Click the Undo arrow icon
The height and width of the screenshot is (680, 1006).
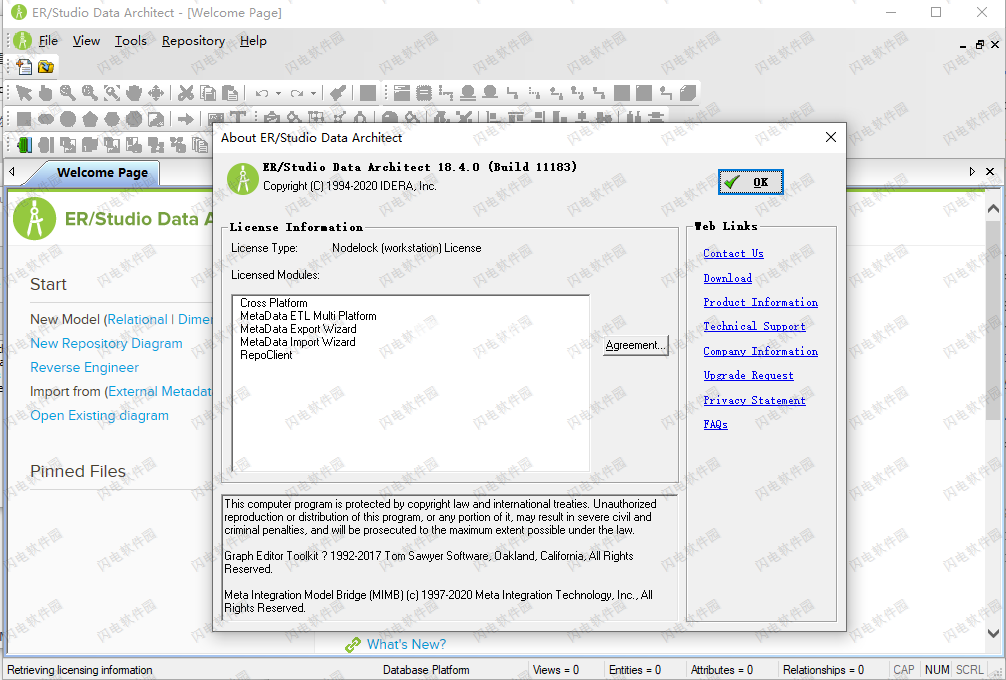[x=262, y=93]
